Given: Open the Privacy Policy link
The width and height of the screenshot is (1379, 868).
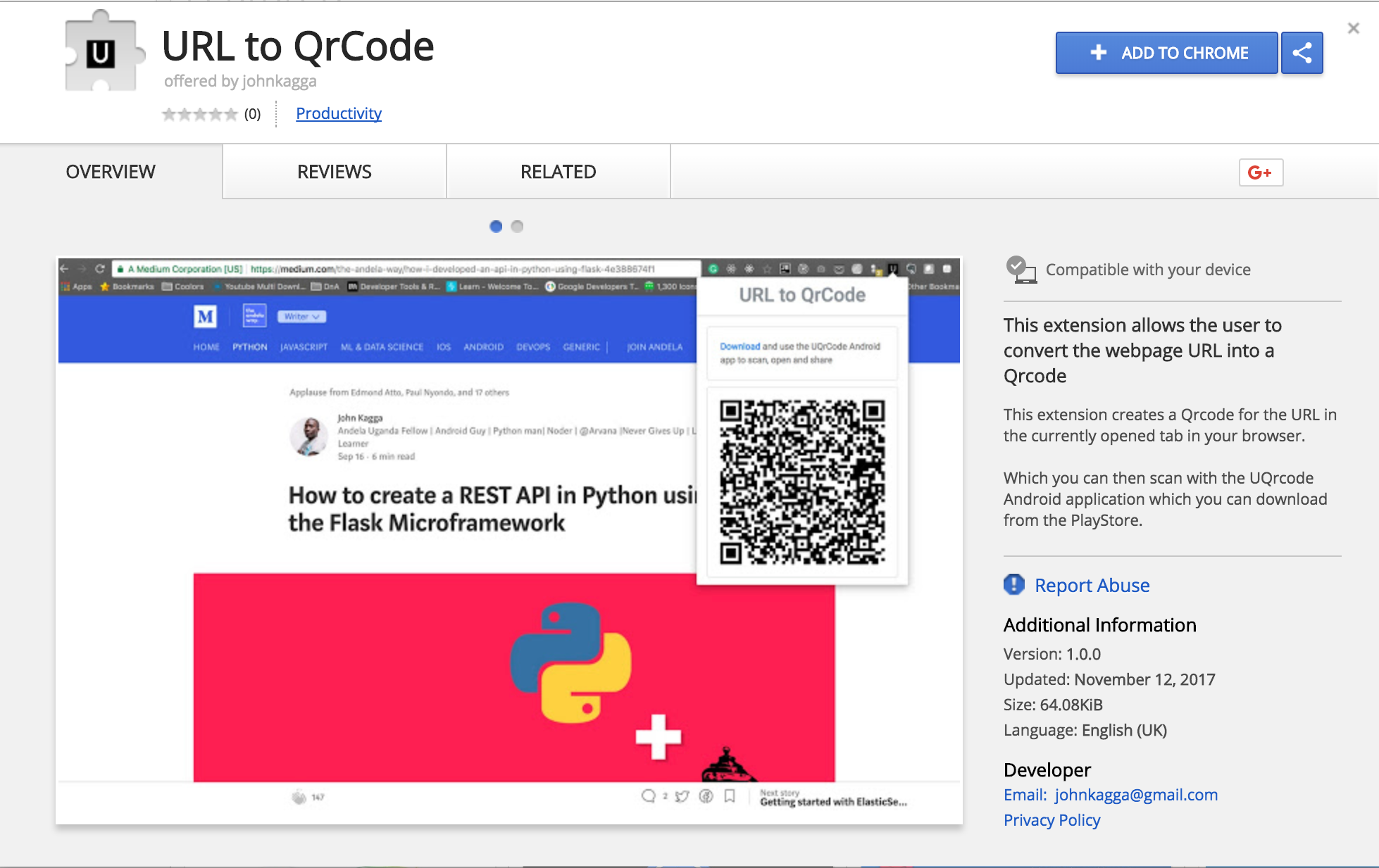Looking at the screenshot, I should point(1052,820).
